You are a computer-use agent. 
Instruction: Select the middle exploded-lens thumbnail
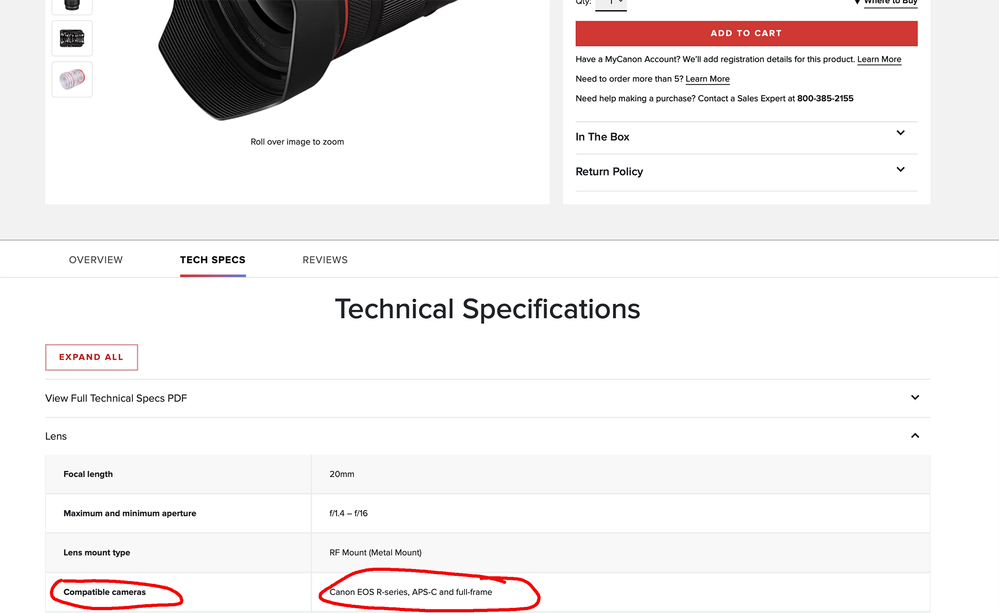(71, 38)
